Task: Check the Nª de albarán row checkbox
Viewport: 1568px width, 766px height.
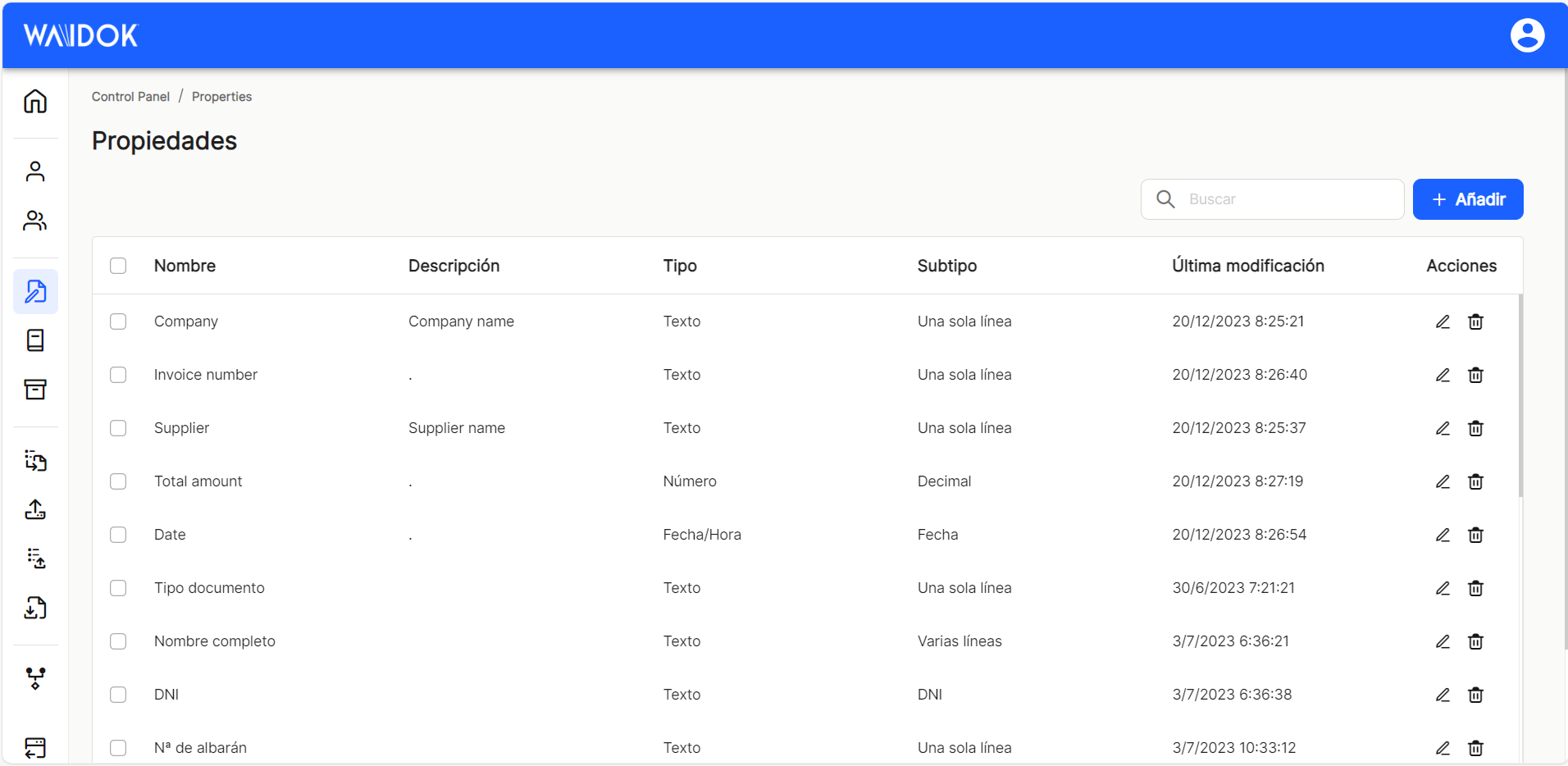Action: [x=118, y=748]
